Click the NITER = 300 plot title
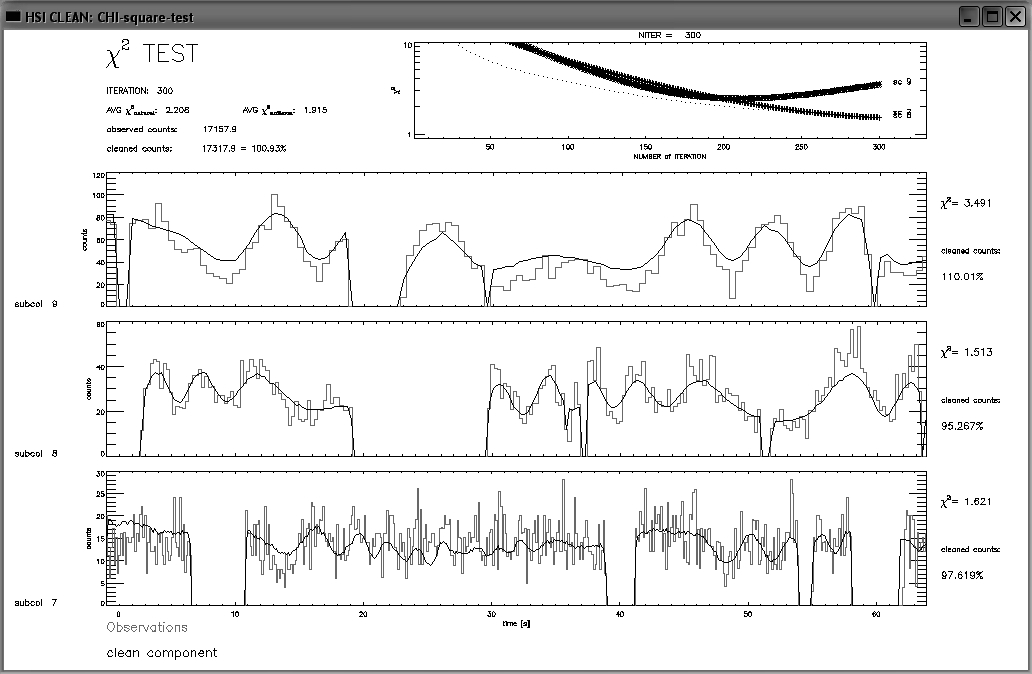Image resolution: width=1032 pixels, height=674 pixels. 669,34
